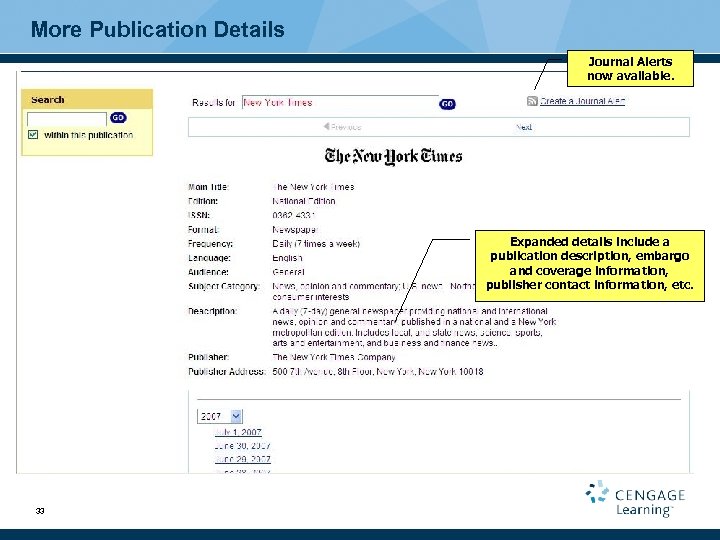Image resolution: width=720 pixels, height=540 pixels.
Task: Go to the Previous result
Action: coord(342,127)
